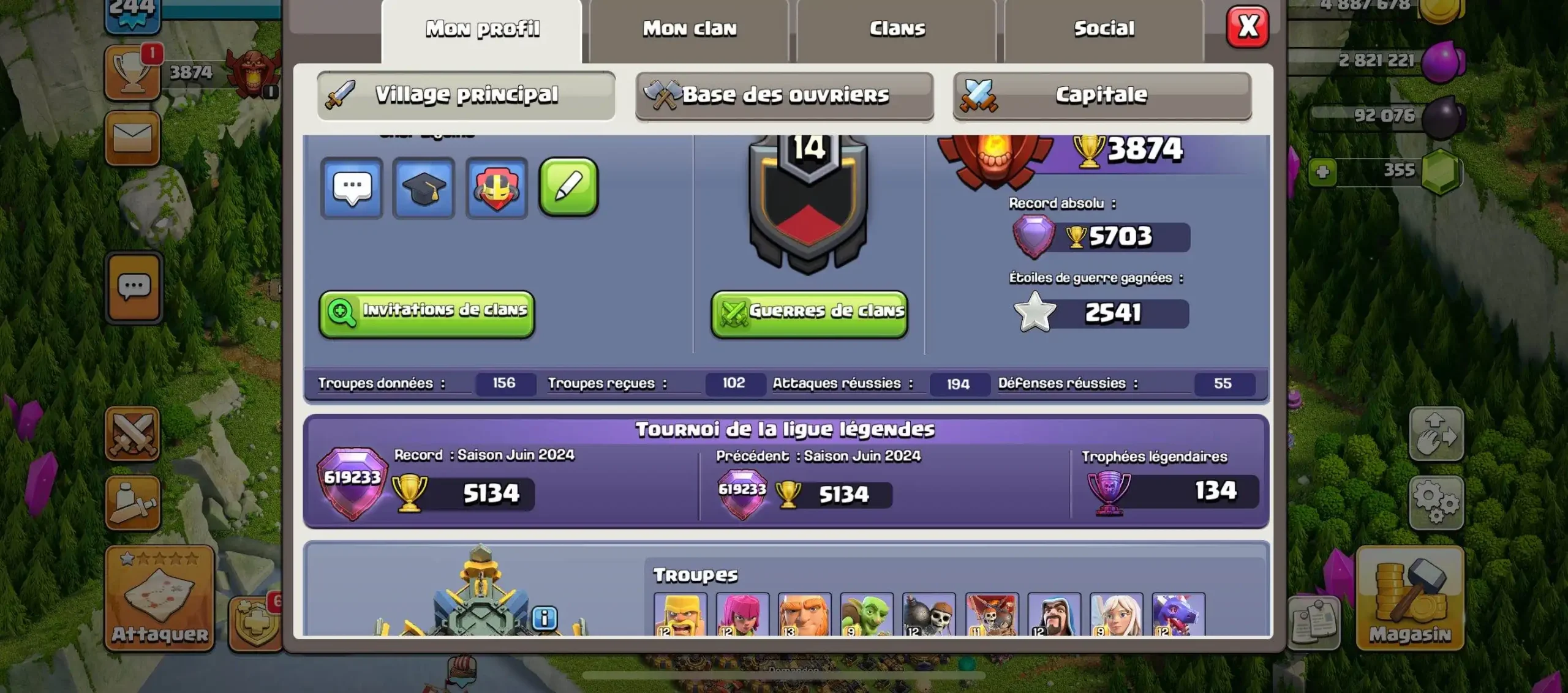This screenshot has height=693, width=1568.
Task: Click the graduation cap icon button
Action: point(424,188)
